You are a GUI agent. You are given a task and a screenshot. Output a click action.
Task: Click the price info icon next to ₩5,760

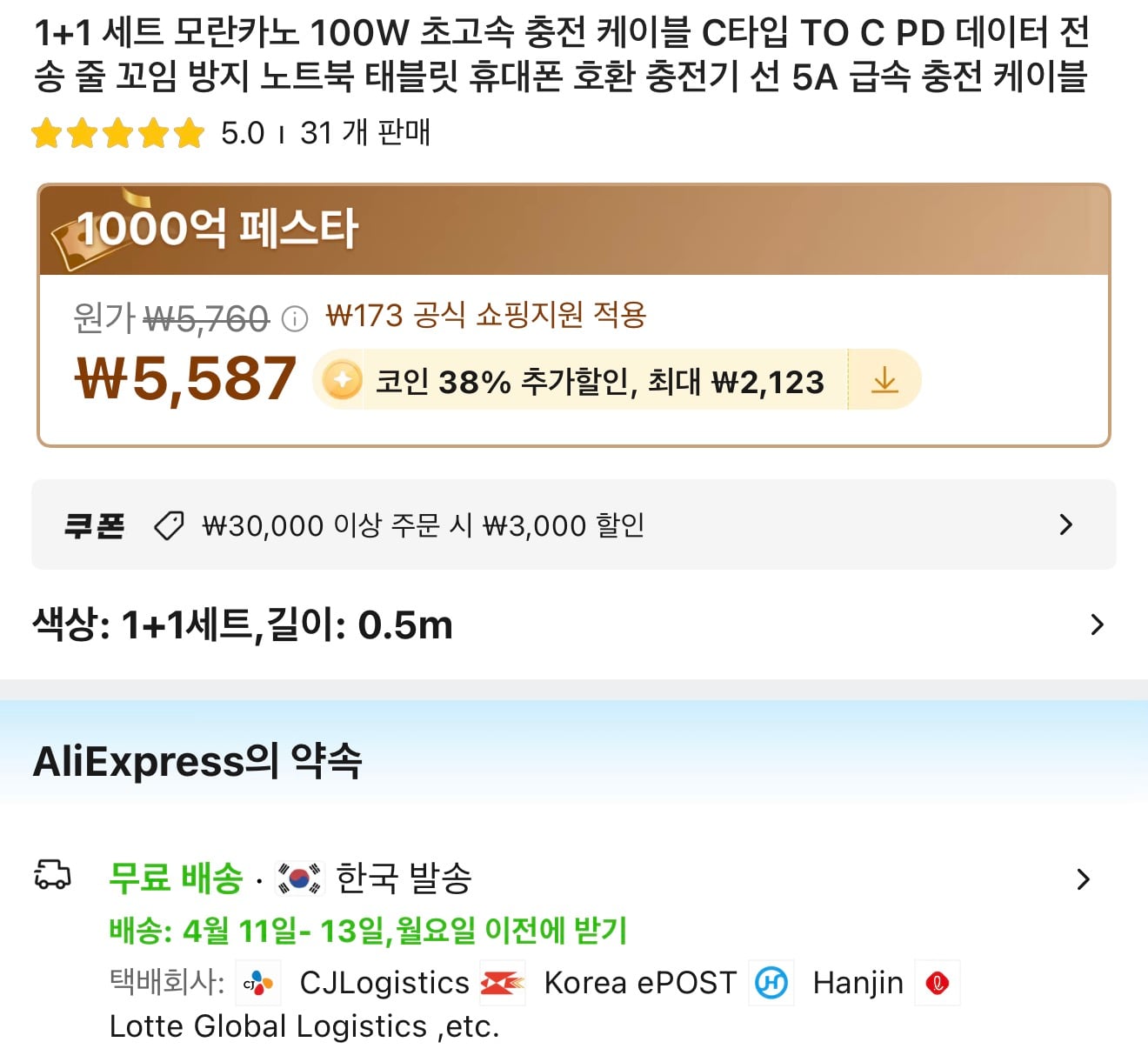[x=296, y=317]
